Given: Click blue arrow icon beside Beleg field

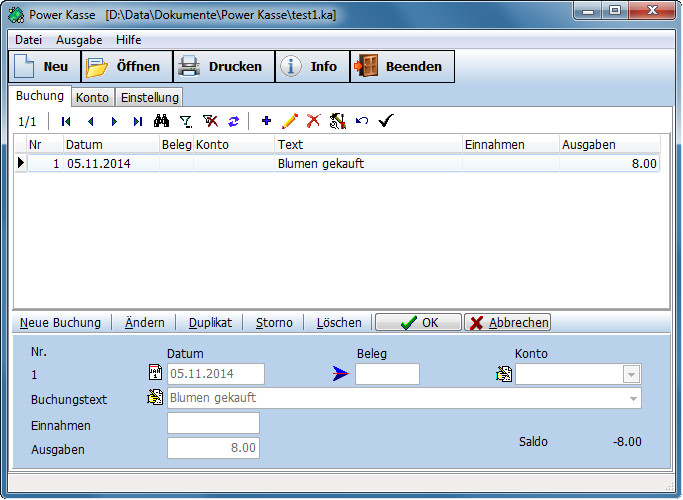Looking at the screenshot, I should point(341,374).
